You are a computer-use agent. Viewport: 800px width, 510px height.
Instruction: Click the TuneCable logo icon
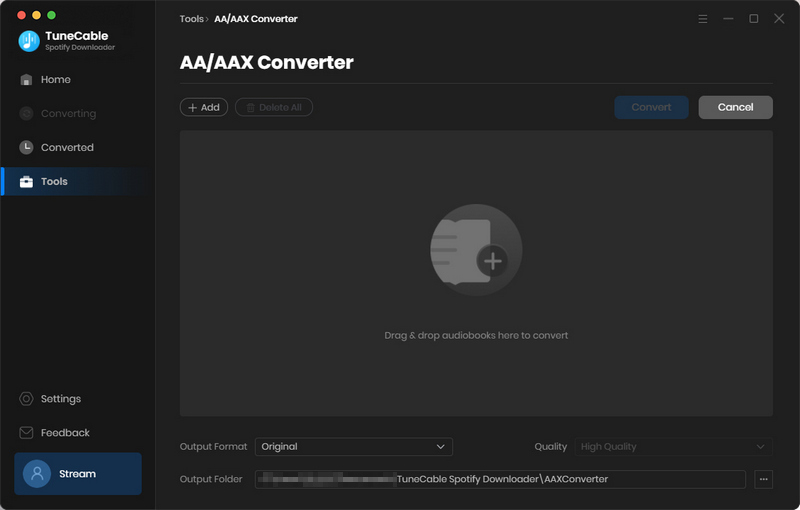[x=29, y=41]
